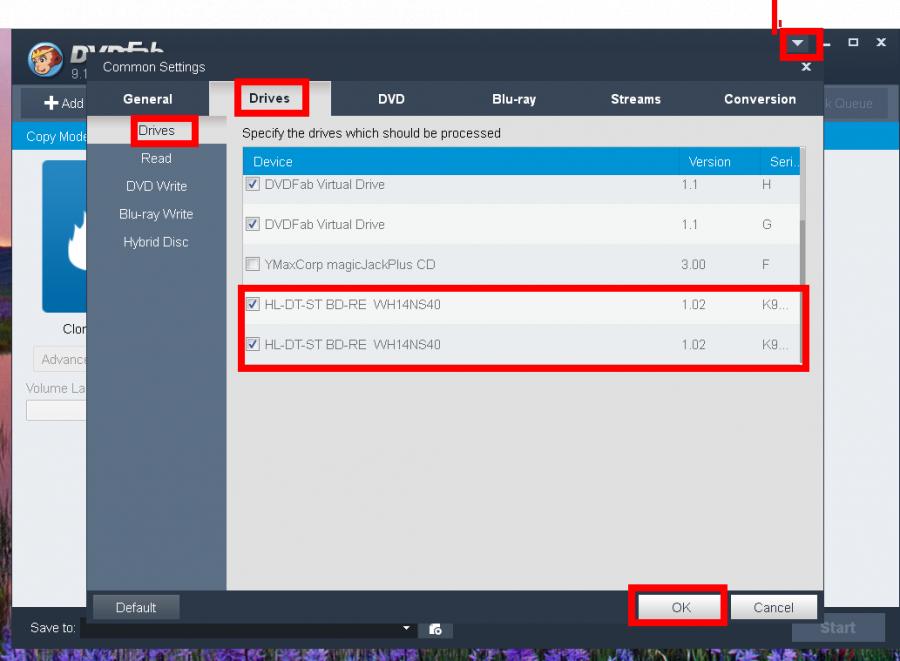Select DVD Write in the sidebar
This screenshot has width=900, height=661.
tap(156, 186)
